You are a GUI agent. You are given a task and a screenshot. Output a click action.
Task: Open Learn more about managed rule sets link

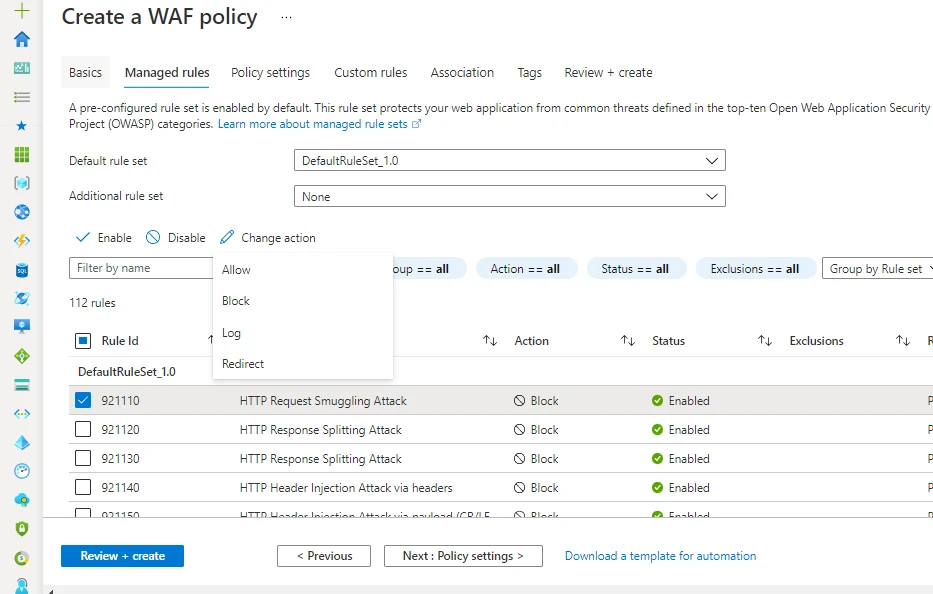click(x=313, y=125)
